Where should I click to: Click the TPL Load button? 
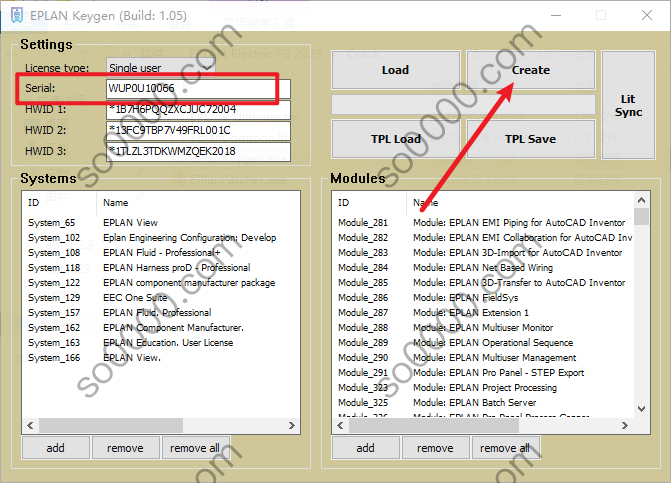pyautogui.click(x=395, y=139)
